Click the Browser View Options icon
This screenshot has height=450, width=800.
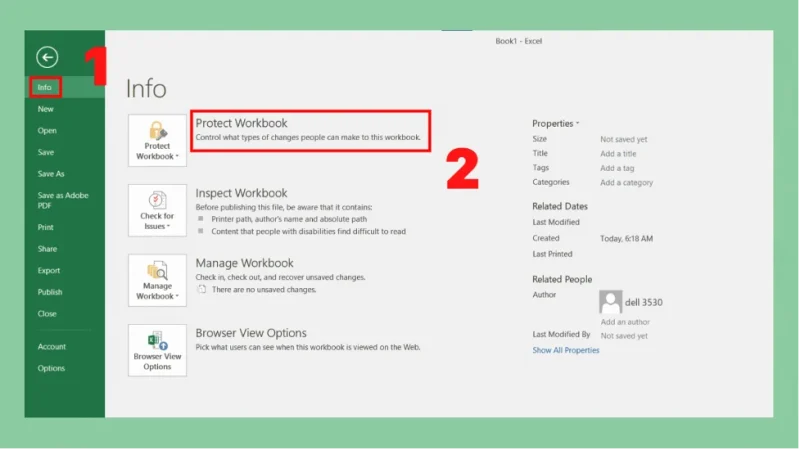157,350
